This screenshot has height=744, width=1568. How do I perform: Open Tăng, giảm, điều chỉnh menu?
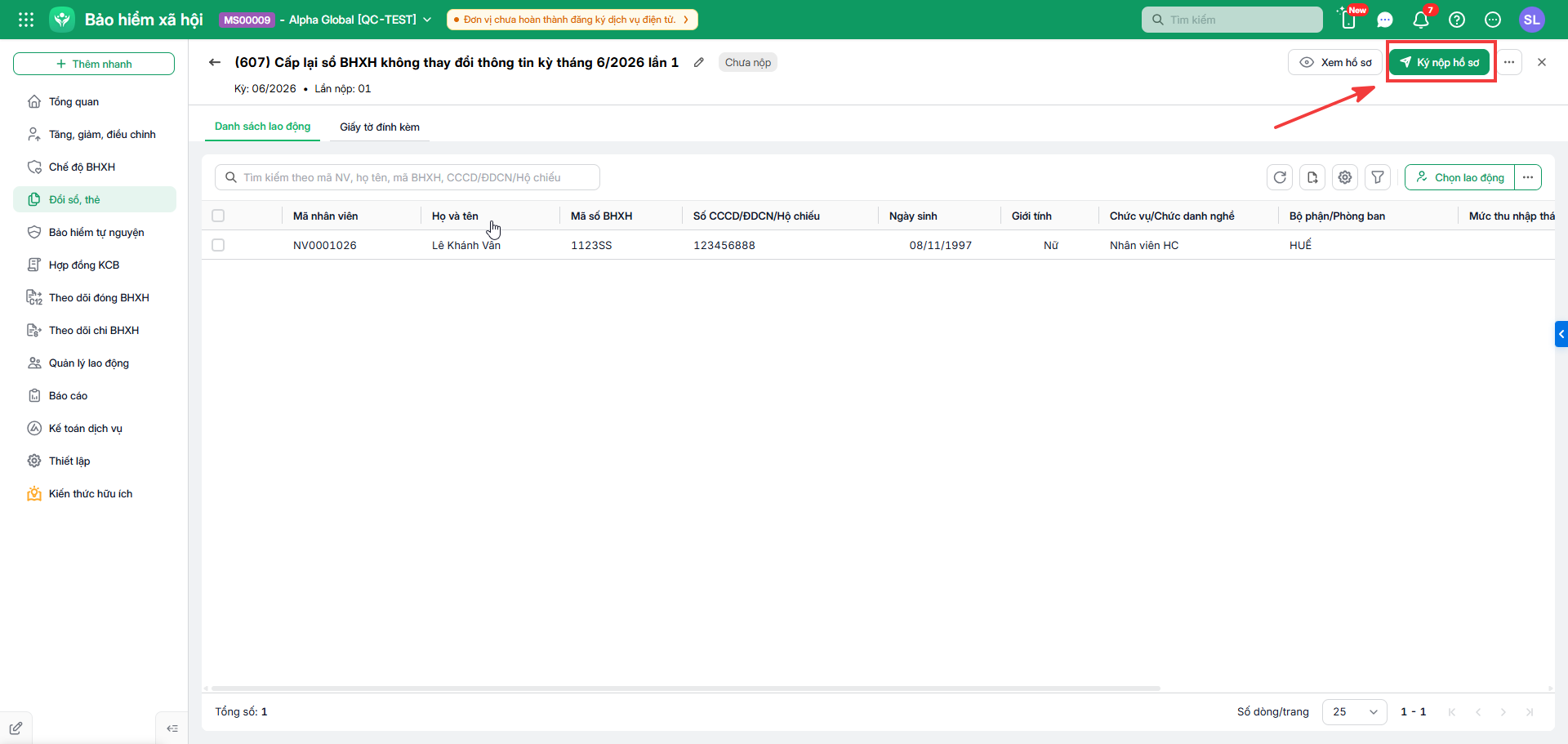pos(95,134)
